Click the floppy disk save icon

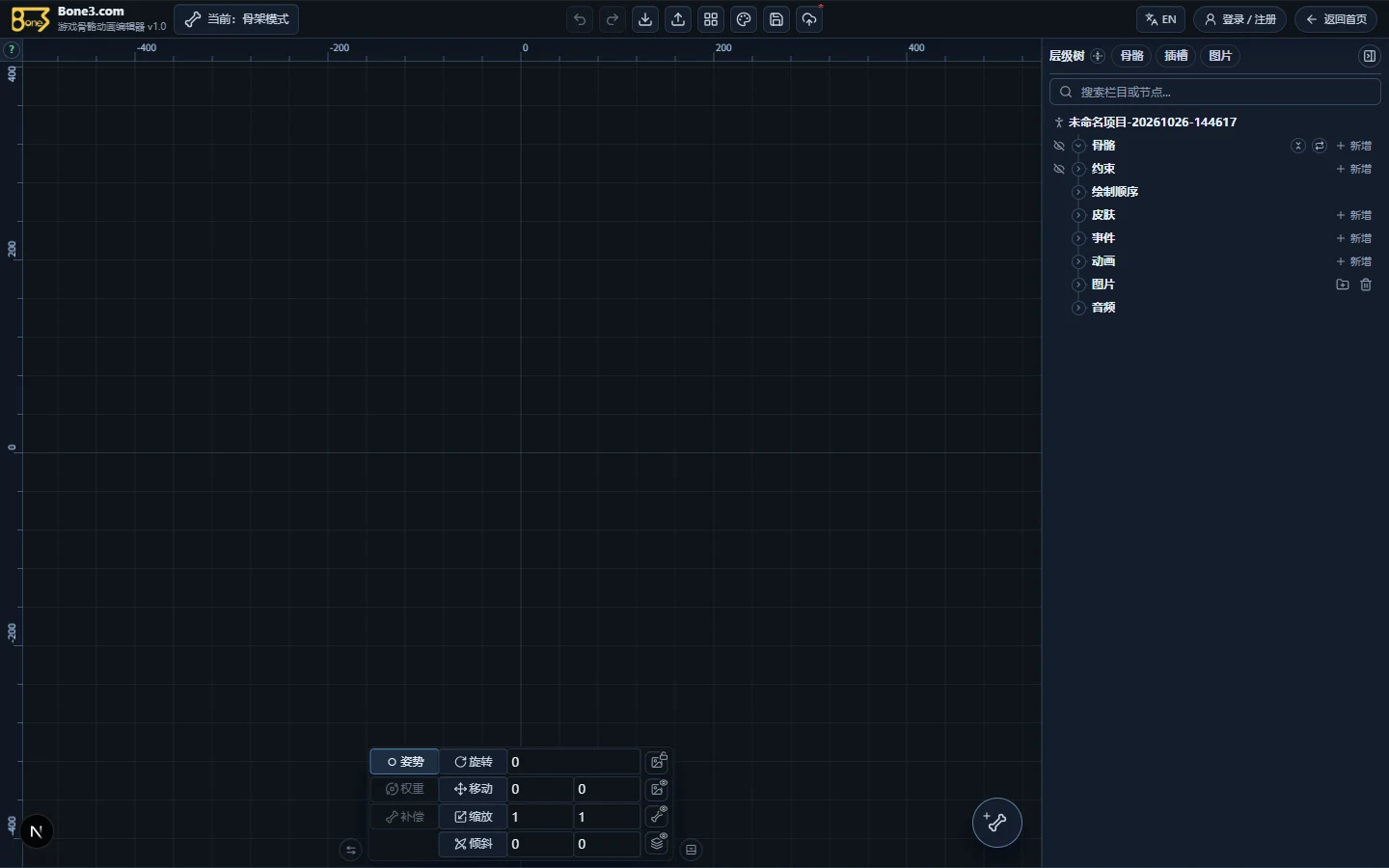tap(776, 19)
